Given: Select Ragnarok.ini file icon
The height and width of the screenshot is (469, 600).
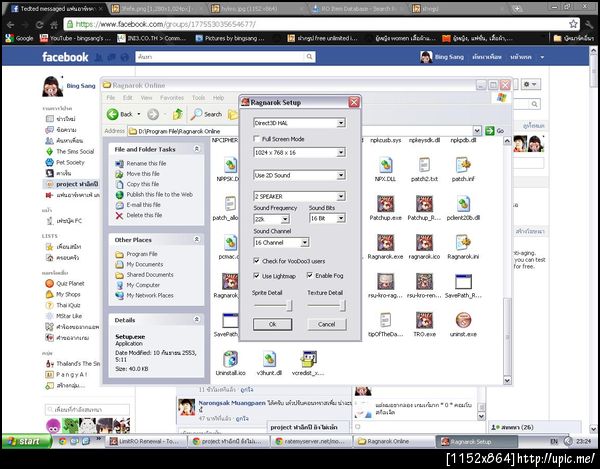Looking at the screenshot, I should (x=463, y=243).
